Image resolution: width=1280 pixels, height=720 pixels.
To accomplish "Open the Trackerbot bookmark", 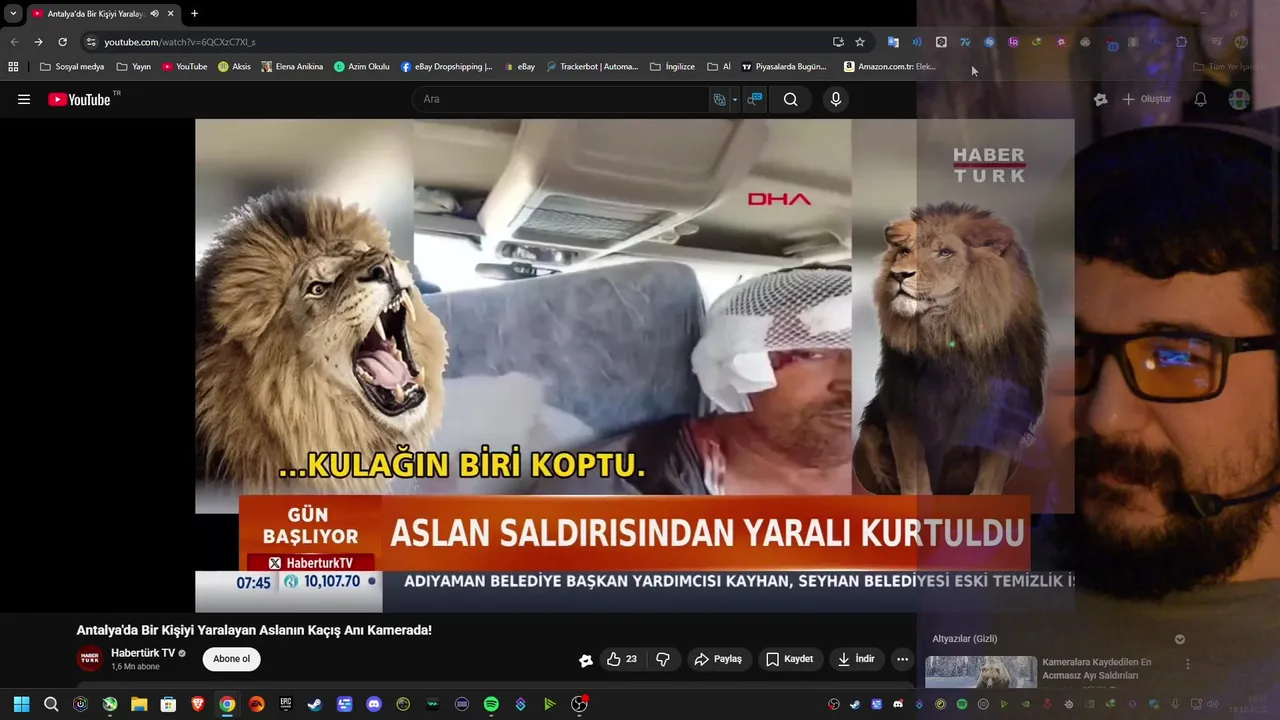I will [592, 67].
